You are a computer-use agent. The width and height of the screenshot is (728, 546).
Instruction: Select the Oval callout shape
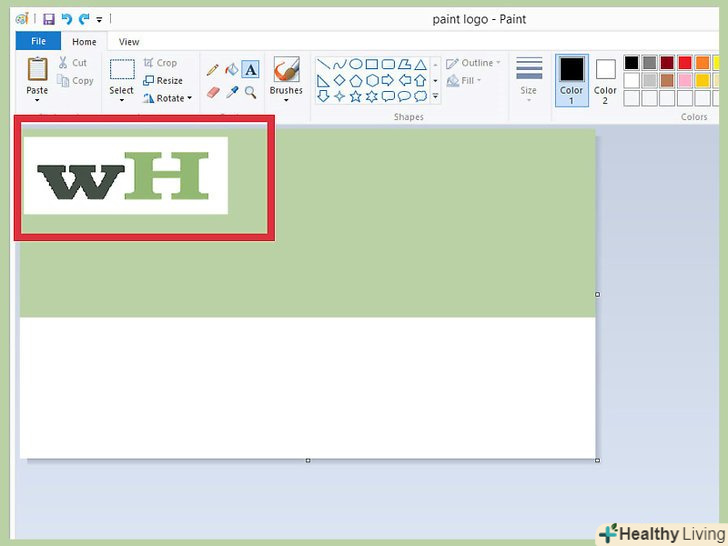(404, 96)
